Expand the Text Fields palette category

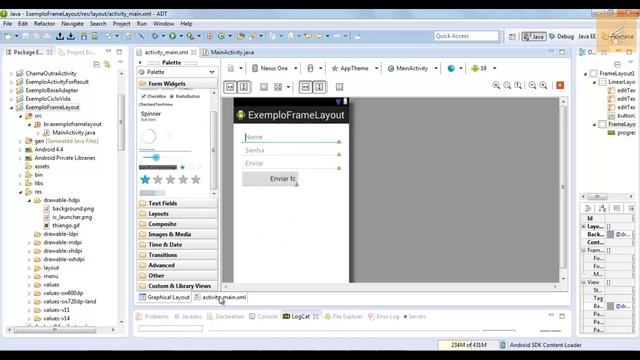pos(177,203)
